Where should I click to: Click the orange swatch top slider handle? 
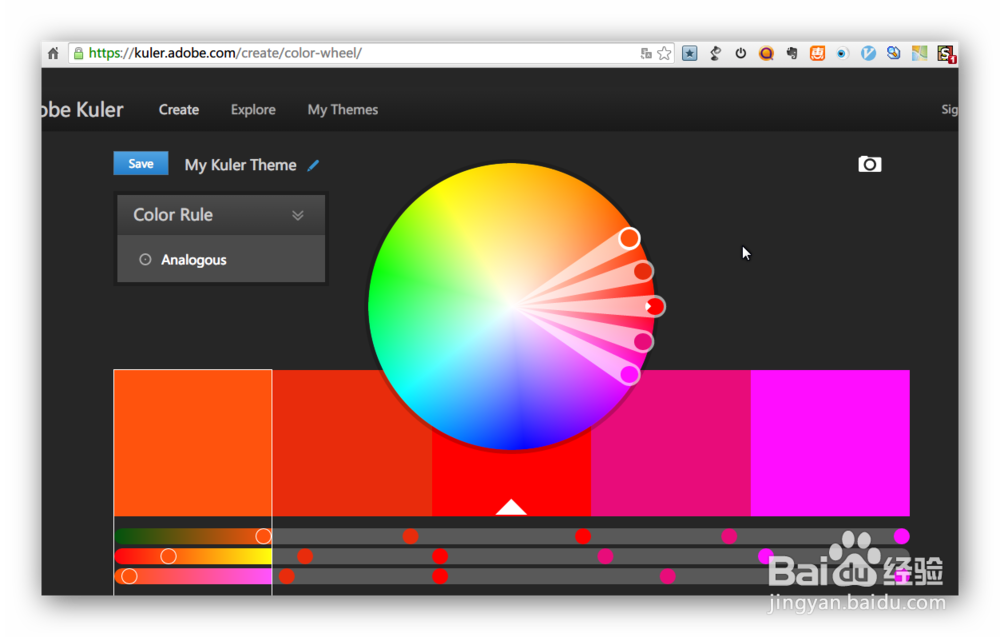pos(263,536)
